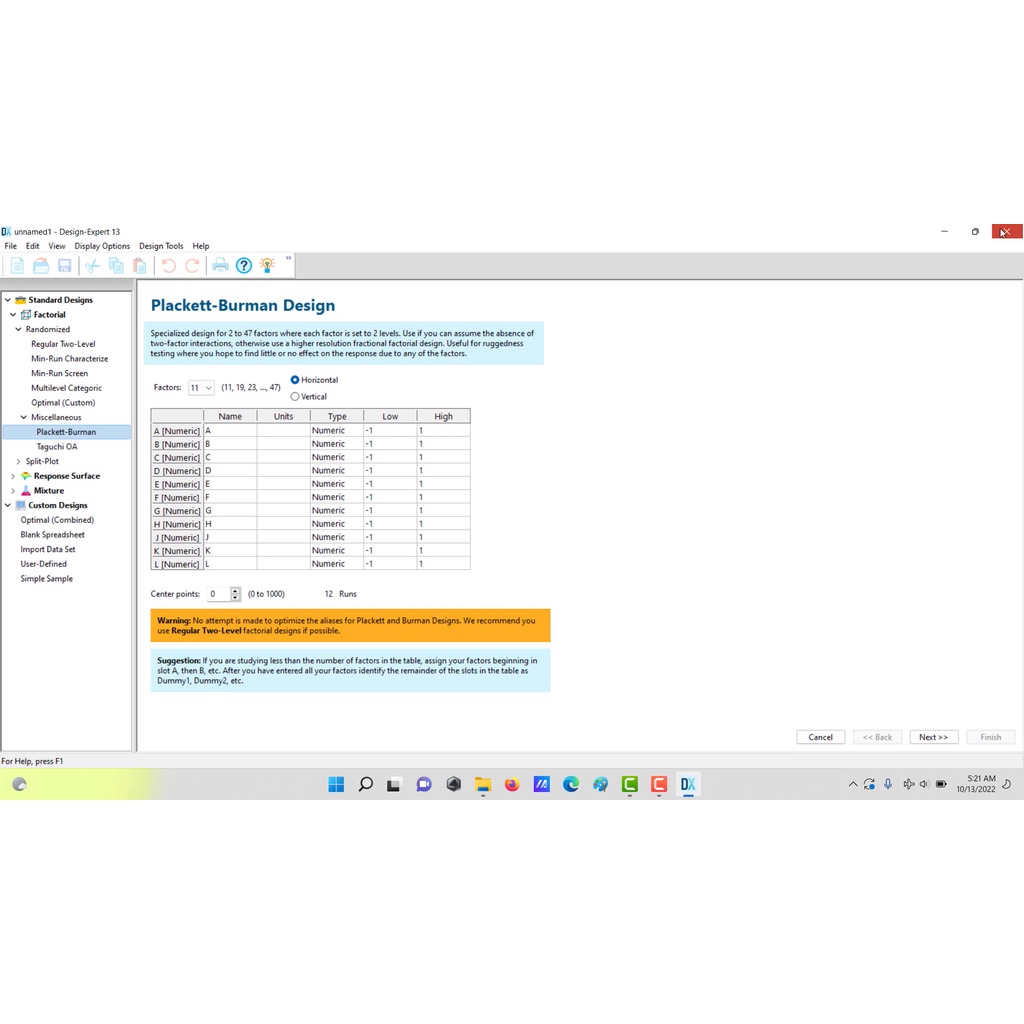Click the New Design toolbar icon
The image size is (1024, 1024).
click(x=17, y=265)
